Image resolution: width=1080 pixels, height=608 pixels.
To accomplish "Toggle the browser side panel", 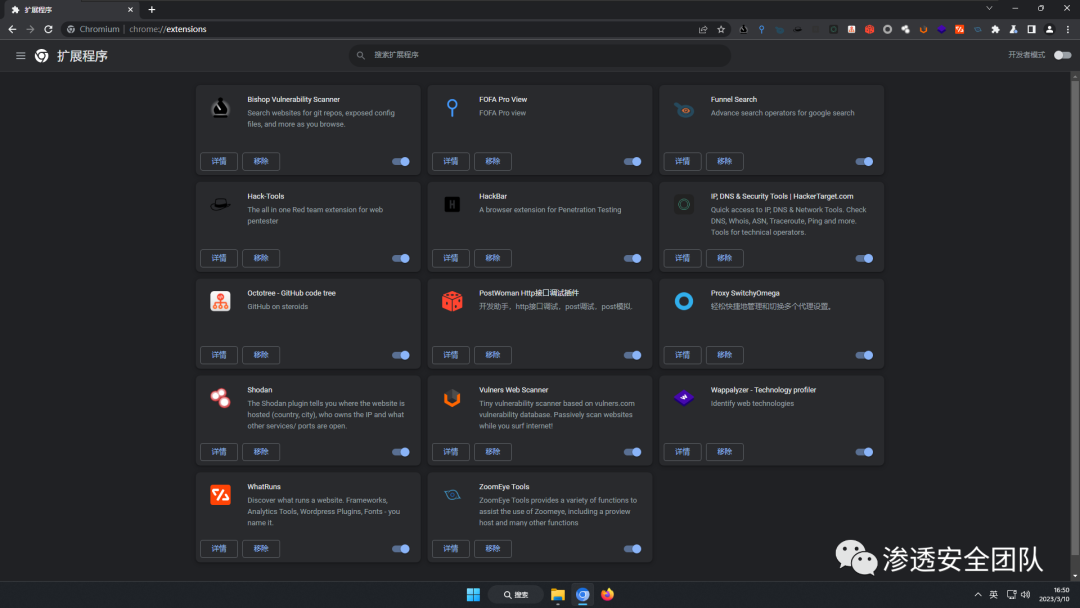I will tap(1031, 30).
